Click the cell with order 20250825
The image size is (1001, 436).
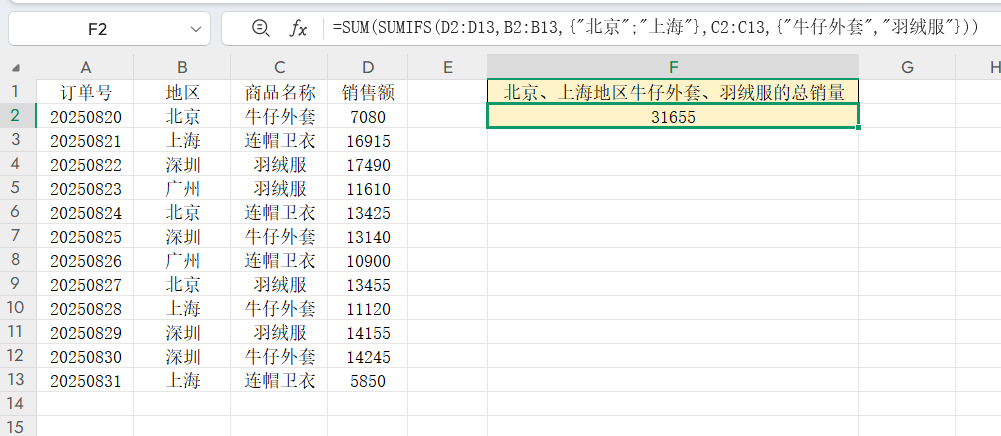[85, 236]
